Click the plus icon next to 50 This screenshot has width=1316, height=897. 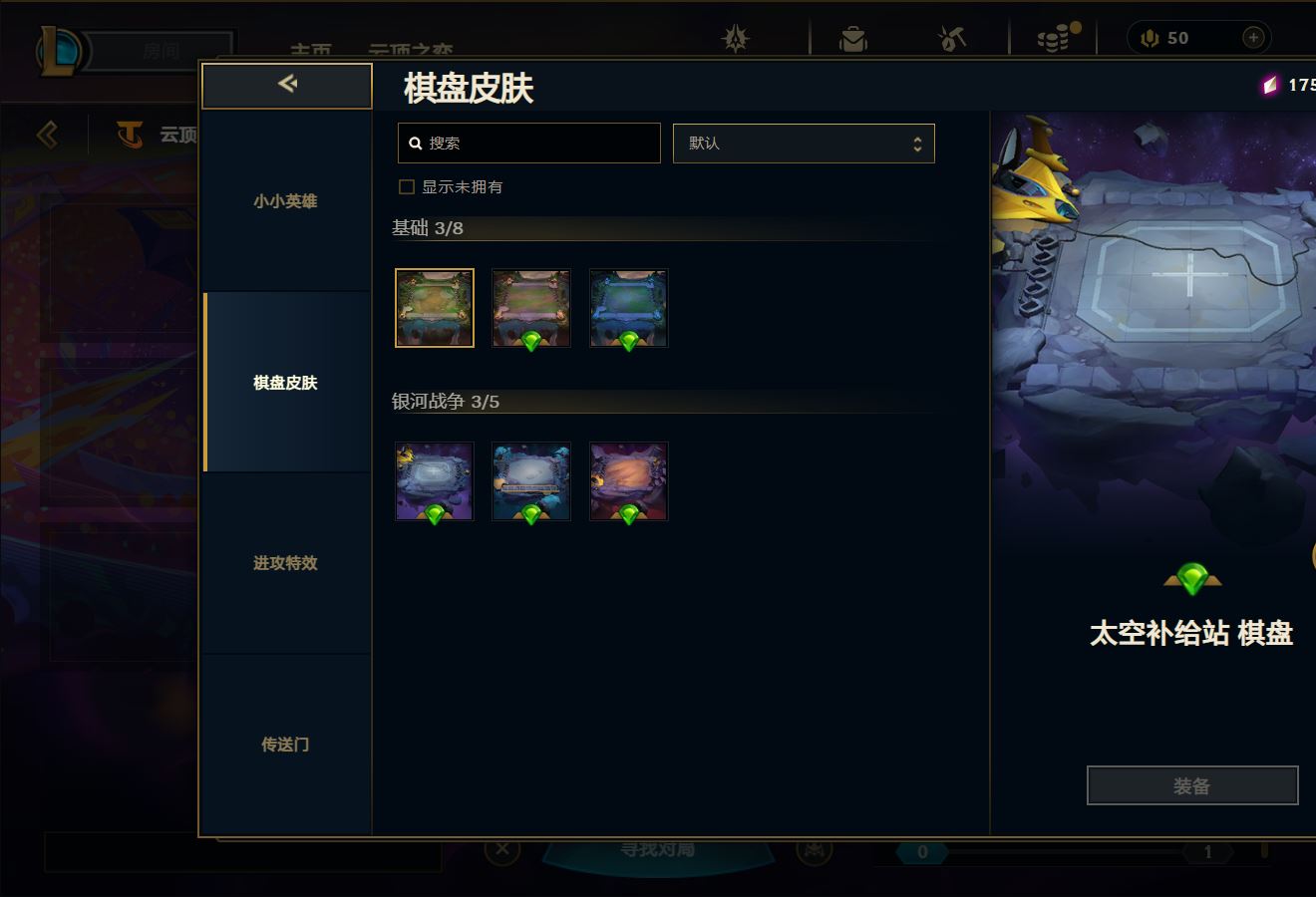(1253, 38)
